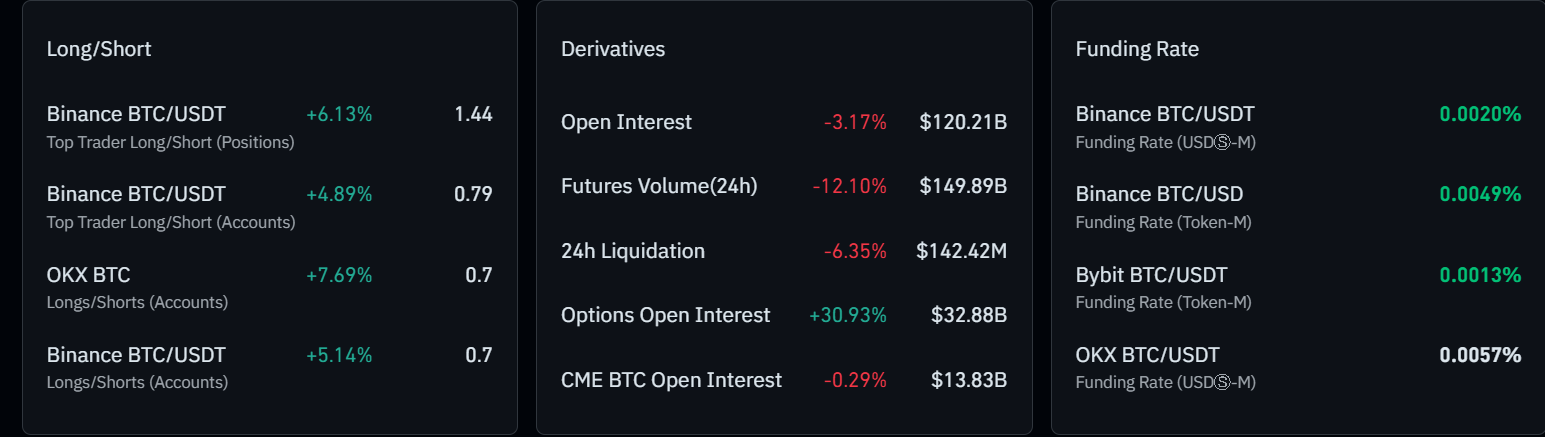1545x437 pixels.
Task: Open the Open Interest derivatives row
Action: tap(626, 122)
